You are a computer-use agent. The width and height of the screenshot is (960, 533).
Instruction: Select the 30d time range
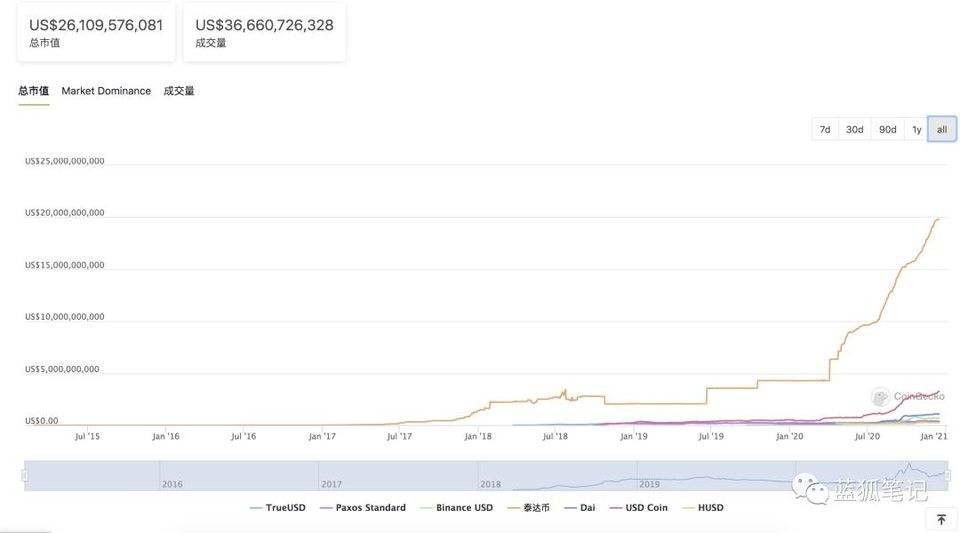pos(854,129)
